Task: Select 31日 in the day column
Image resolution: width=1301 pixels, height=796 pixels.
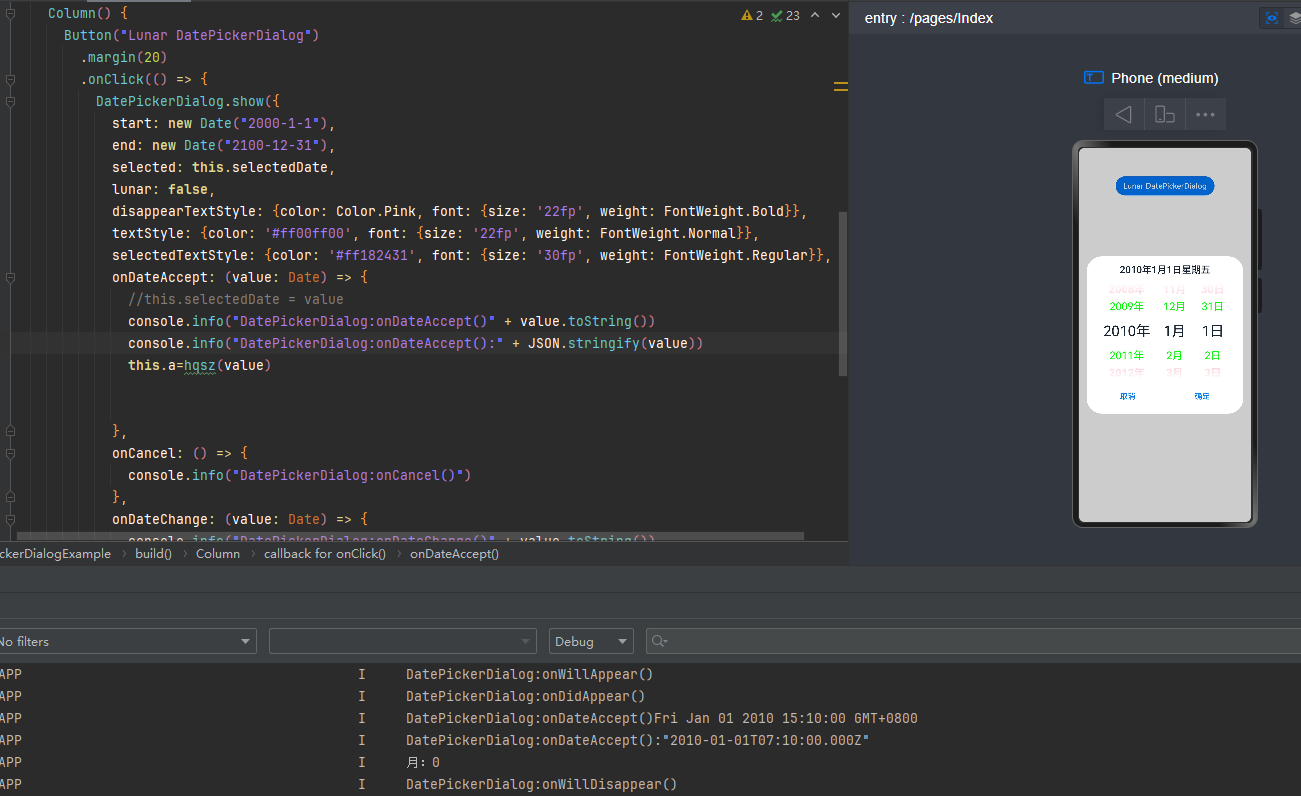Action: coord(1212,306)
